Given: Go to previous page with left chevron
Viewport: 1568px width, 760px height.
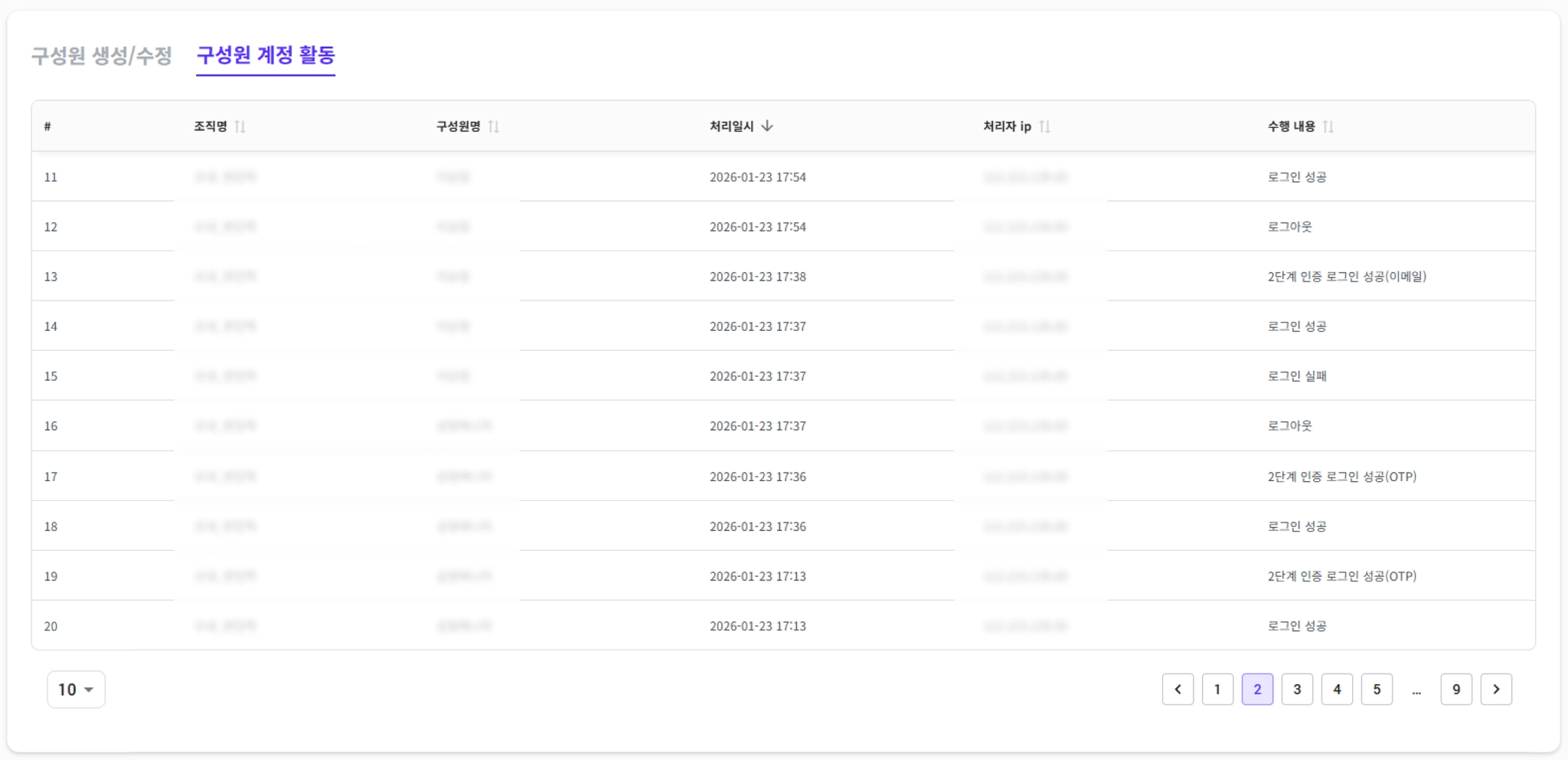Looking at the screenshot, I should [x=1178, y=690].
